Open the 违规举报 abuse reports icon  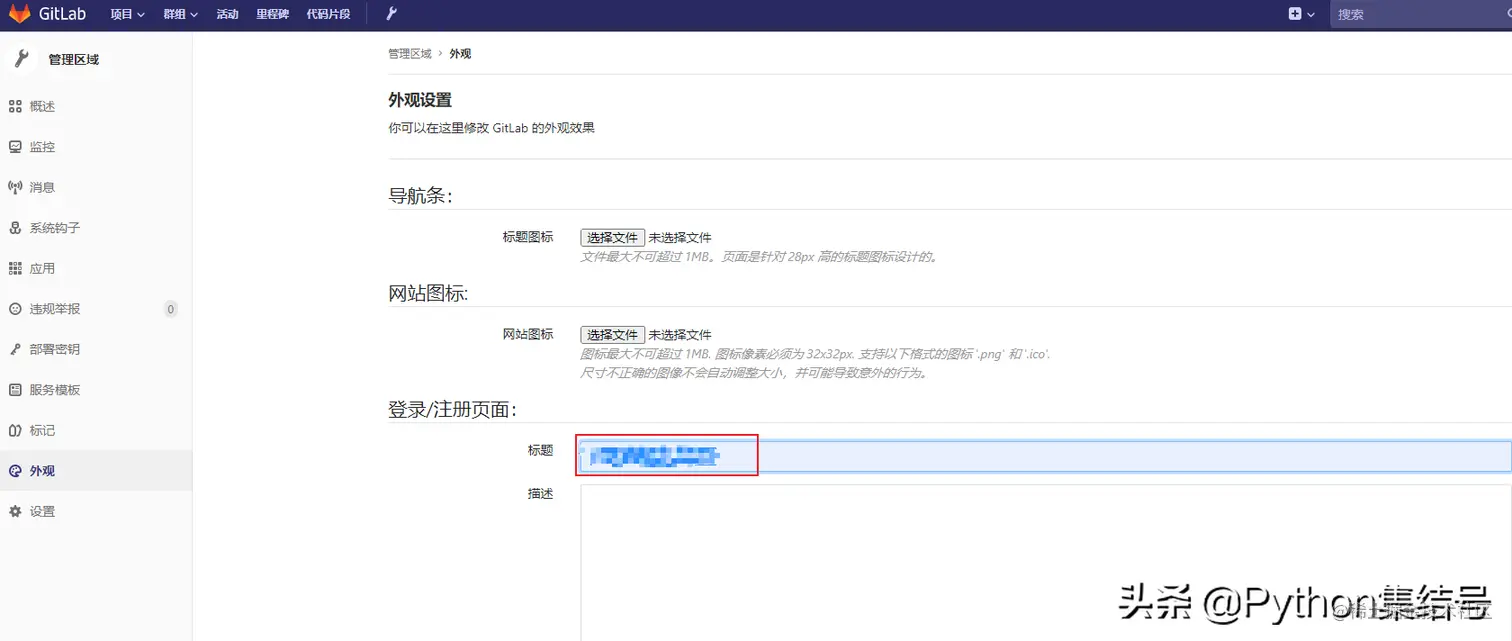tap(14, 308)
